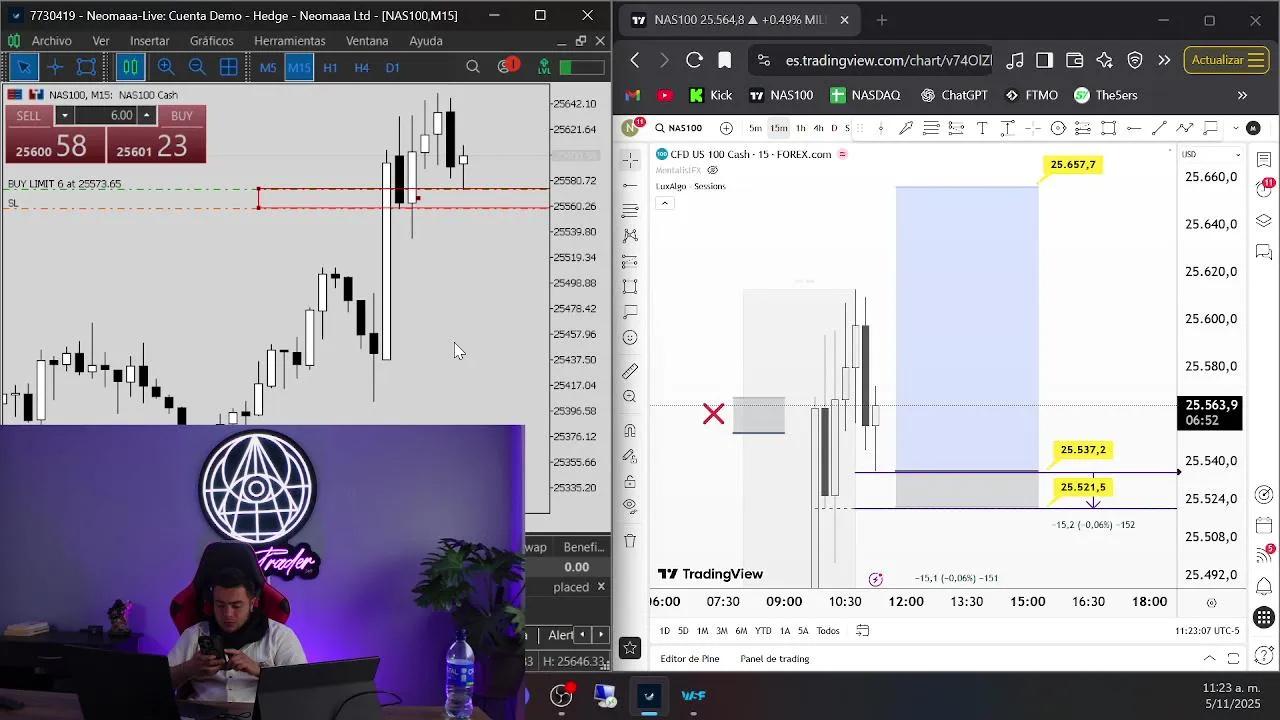The width and height of the screenshot is (1280, 720).
Task: Click the add symbol plus icon in TradingView
Action: pos(726,128)
